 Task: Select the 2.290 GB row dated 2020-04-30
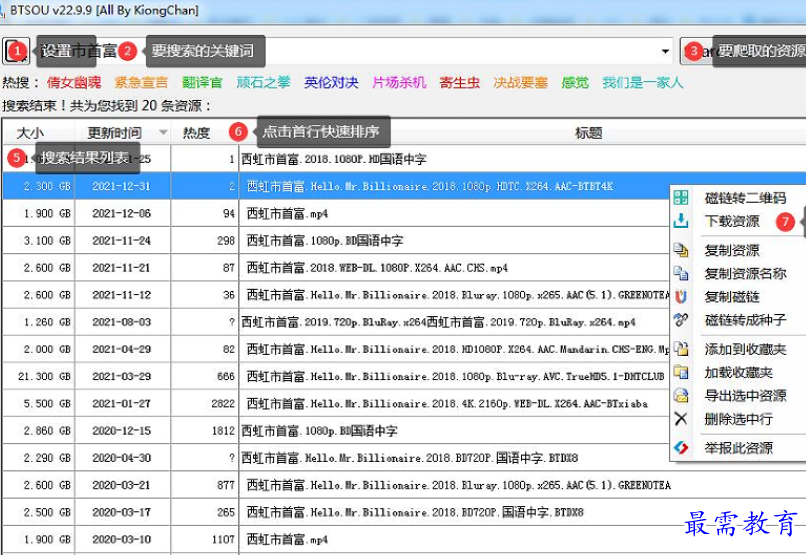point(404,458)
